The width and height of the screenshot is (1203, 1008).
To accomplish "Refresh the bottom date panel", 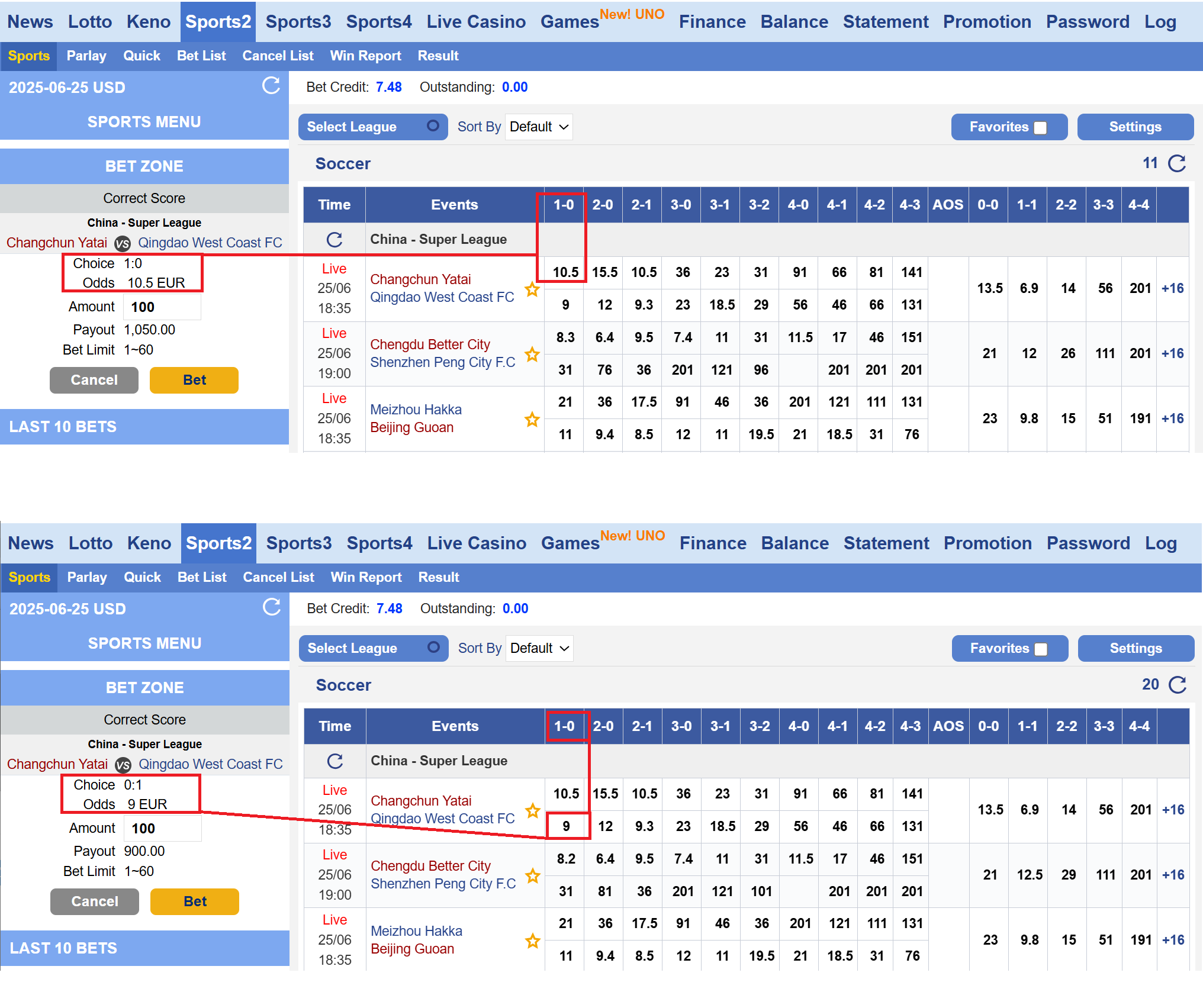I will coord(272,607).
